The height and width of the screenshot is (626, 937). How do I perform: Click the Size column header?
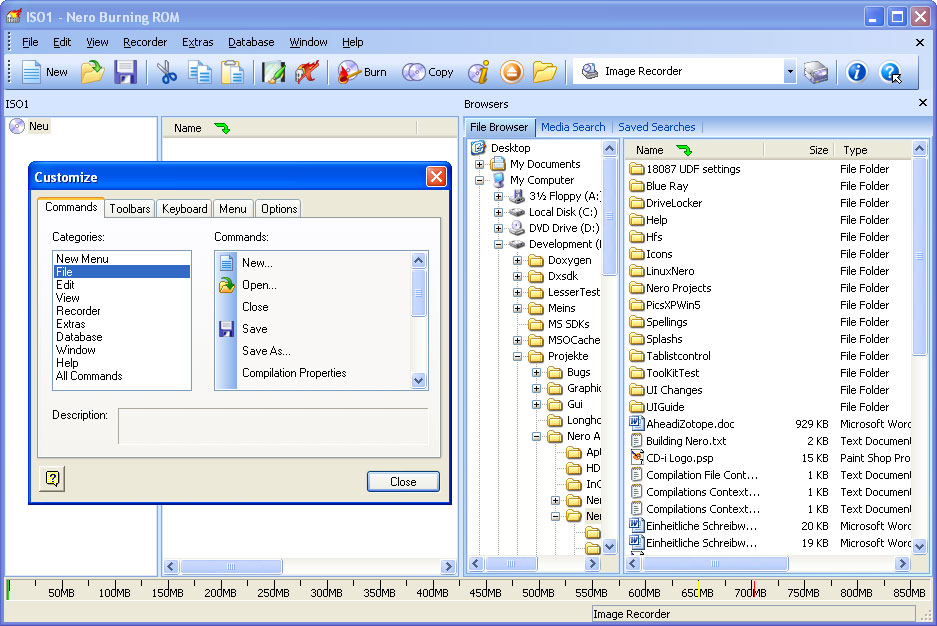coord(797,150)
